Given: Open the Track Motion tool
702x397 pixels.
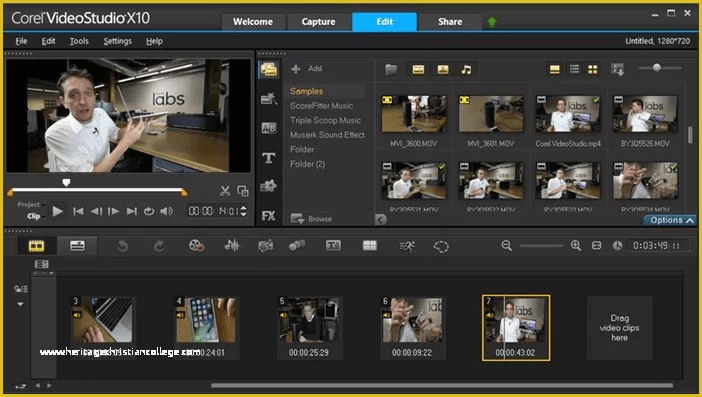Looking at the screenshot, I should point(297,245).
